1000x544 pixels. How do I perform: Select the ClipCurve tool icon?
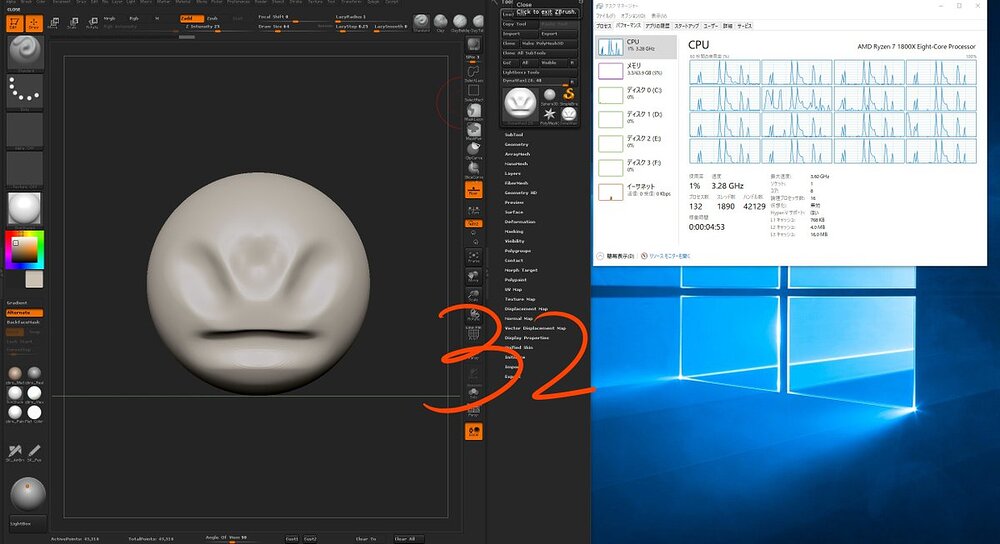point(474,151)
